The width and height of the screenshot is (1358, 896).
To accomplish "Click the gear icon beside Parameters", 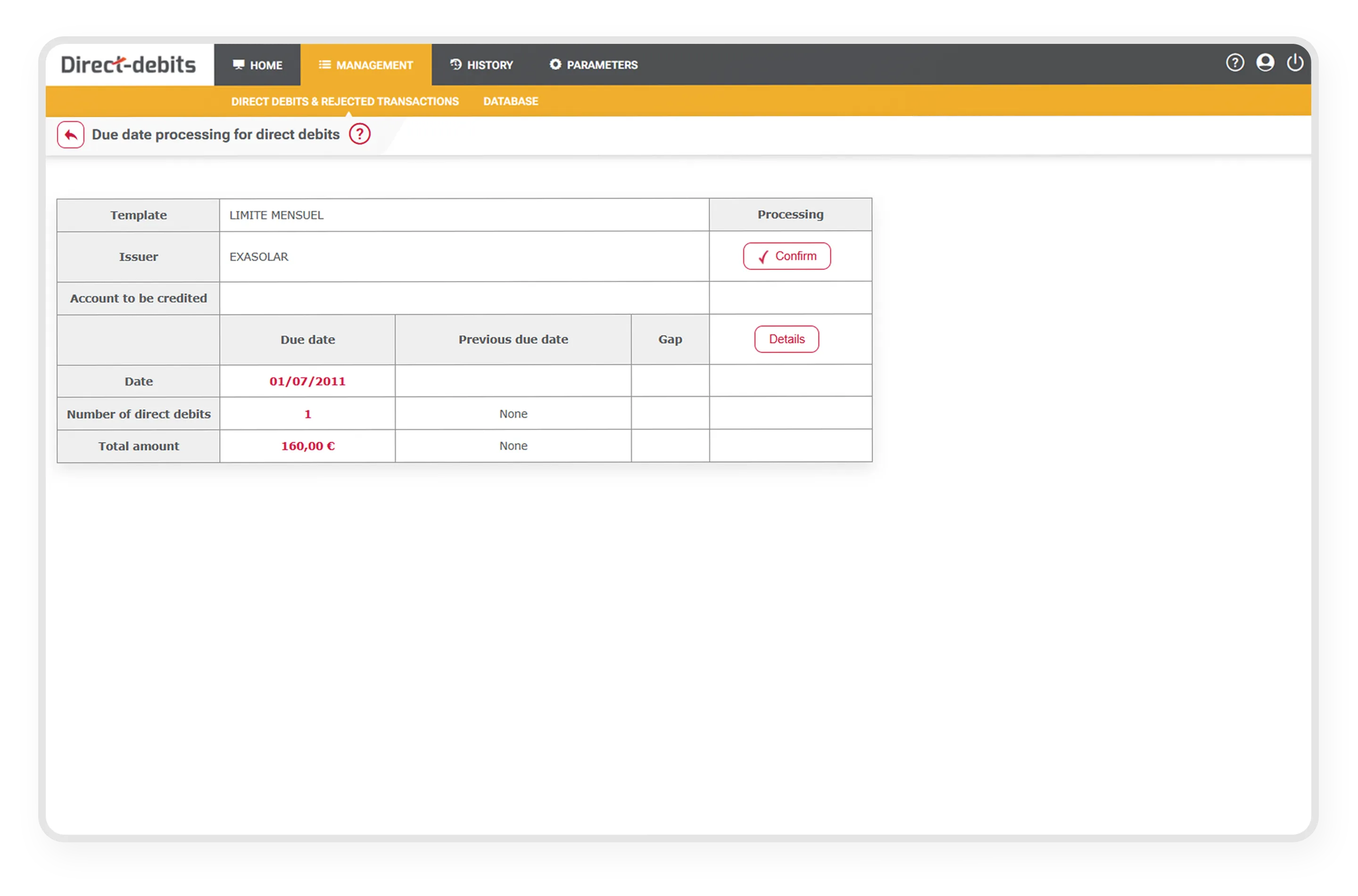I will 555,65.
